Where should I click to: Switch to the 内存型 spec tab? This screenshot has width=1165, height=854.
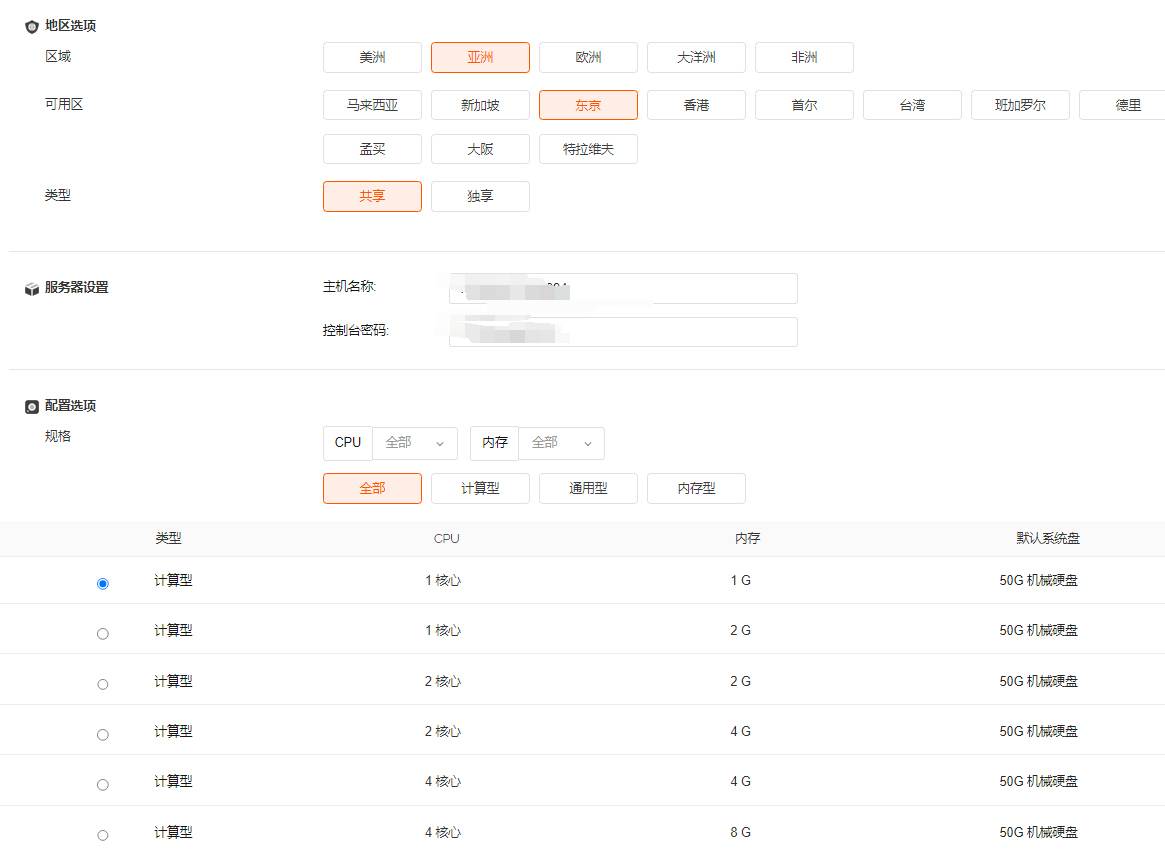(x=696, y=489)
